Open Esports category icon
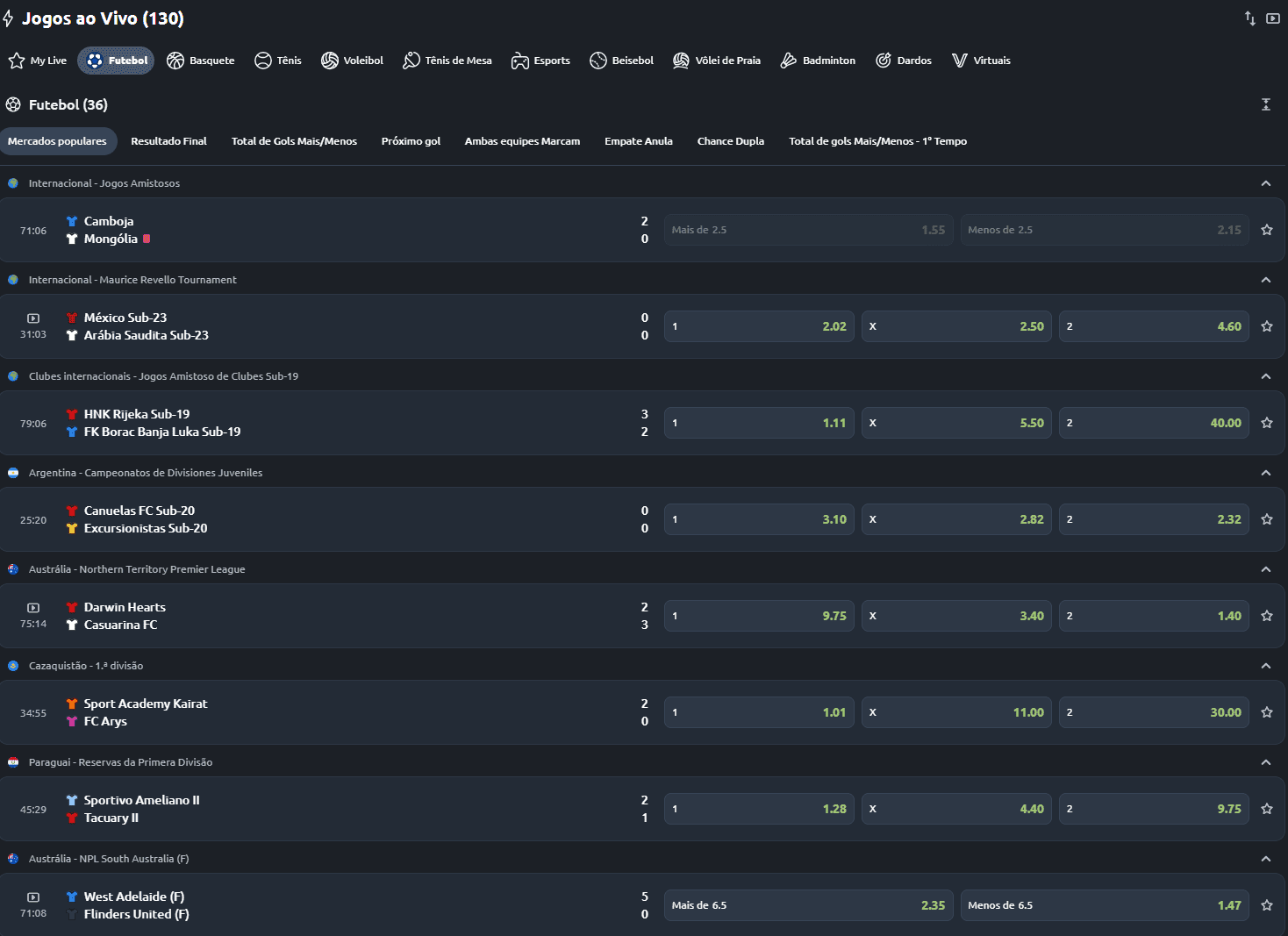Viewport: 1288px width, 936px height. pyautogui.click(x=520, y=61)
